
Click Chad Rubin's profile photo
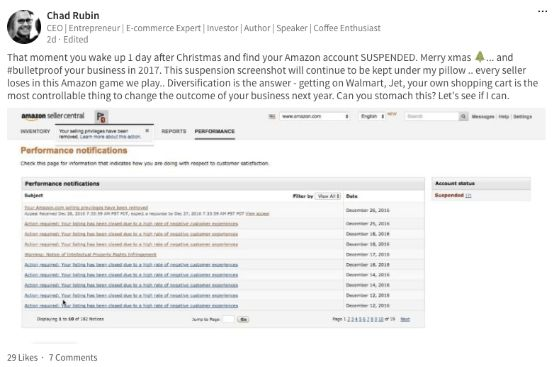(24, 27)
